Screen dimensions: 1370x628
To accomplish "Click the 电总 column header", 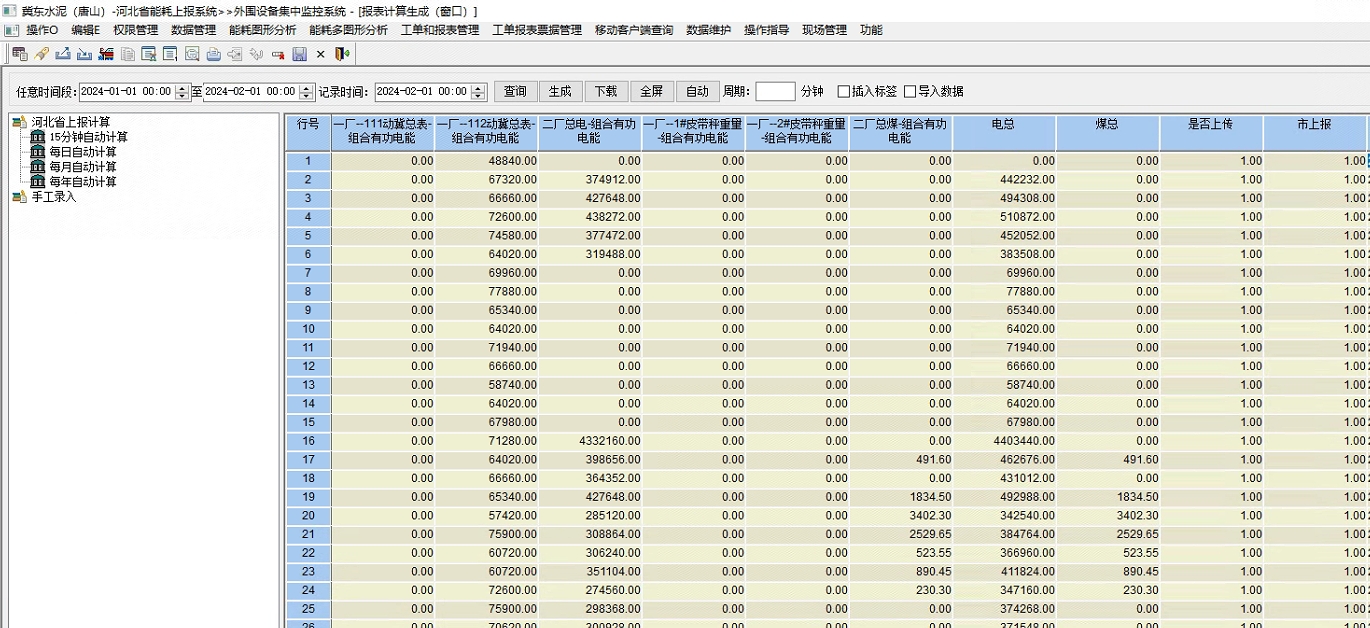I will tap(1003, 125).
